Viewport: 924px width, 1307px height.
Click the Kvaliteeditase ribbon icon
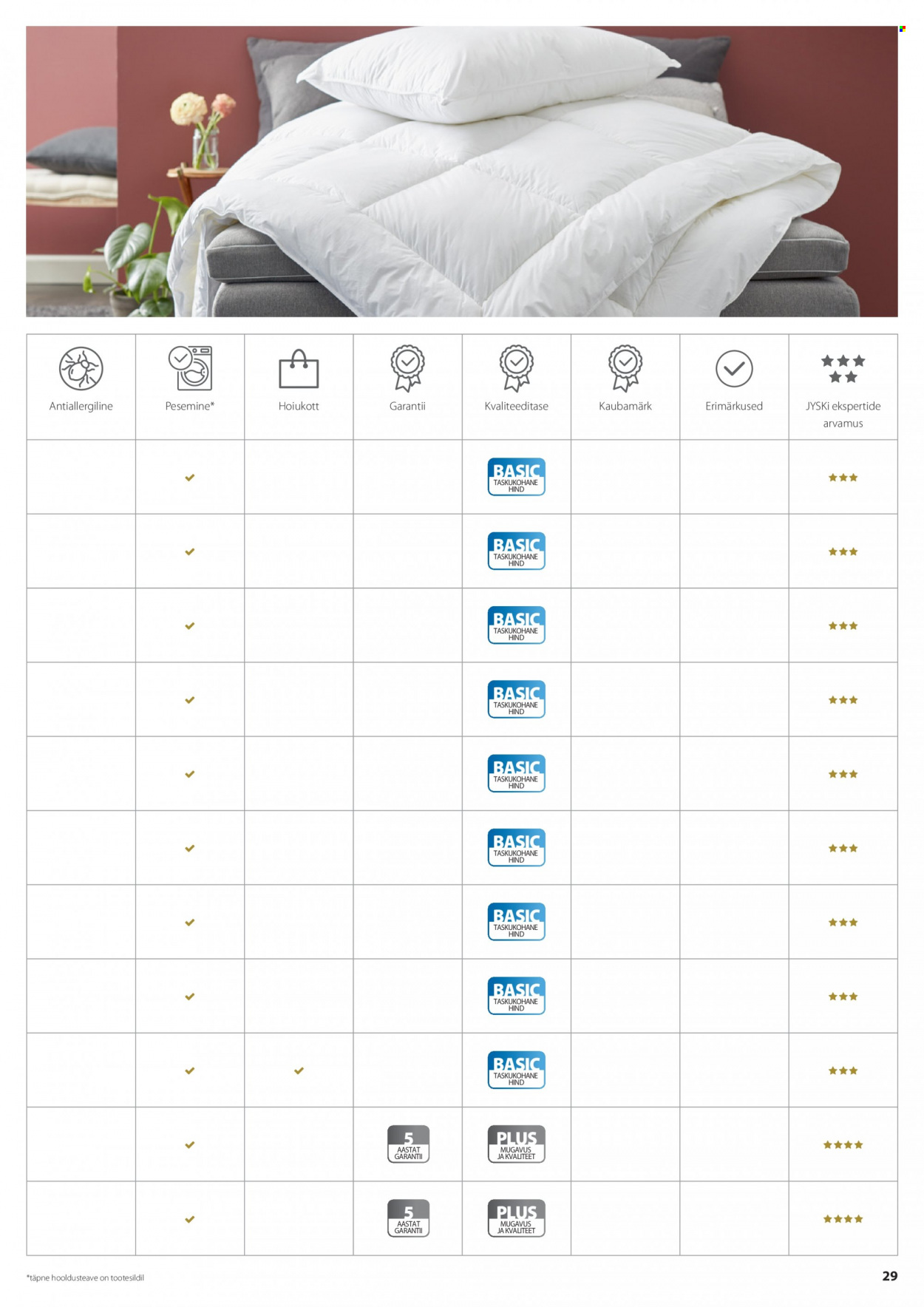pos(517,367)
